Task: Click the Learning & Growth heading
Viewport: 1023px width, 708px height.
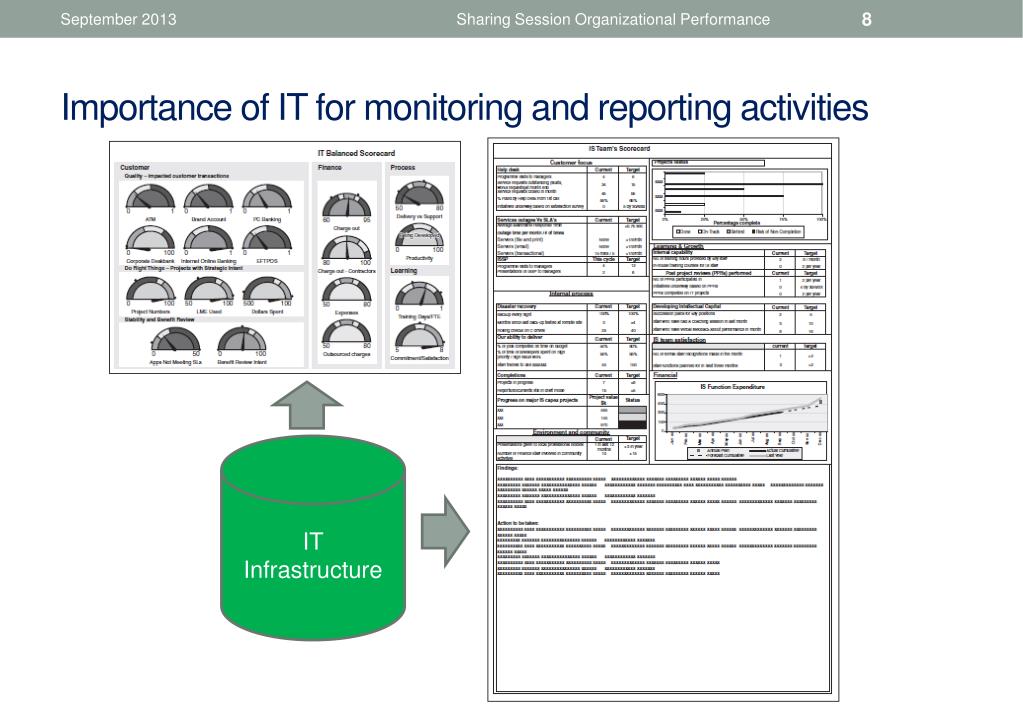Action: coord(679,246)
